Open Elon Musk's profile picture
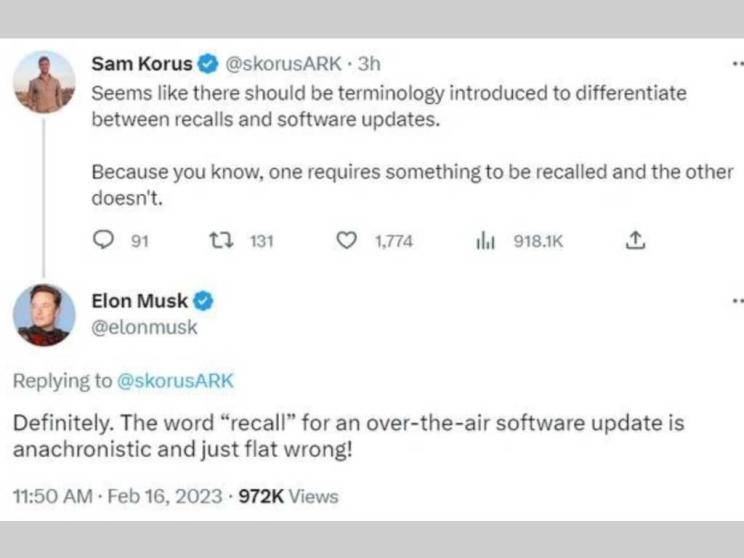The height and width of the screenshot is (558, 744). [x=44, y=315]
